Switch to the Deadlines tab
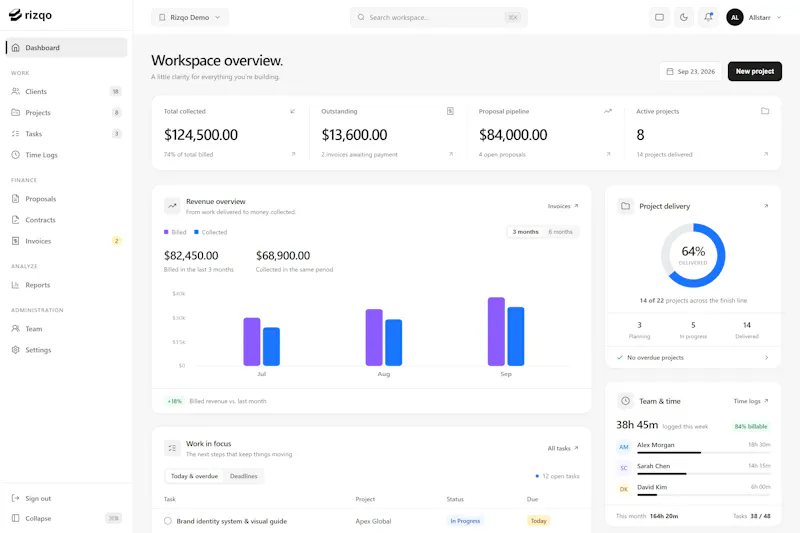800x533 pixels. (x=243, y=476)
